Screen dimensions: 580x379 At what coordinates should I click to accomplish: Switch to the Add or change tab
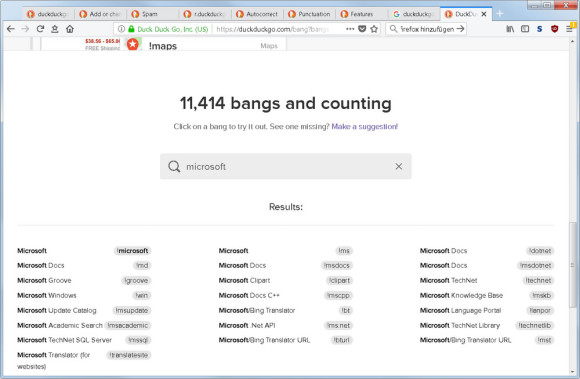click(100, 14)
